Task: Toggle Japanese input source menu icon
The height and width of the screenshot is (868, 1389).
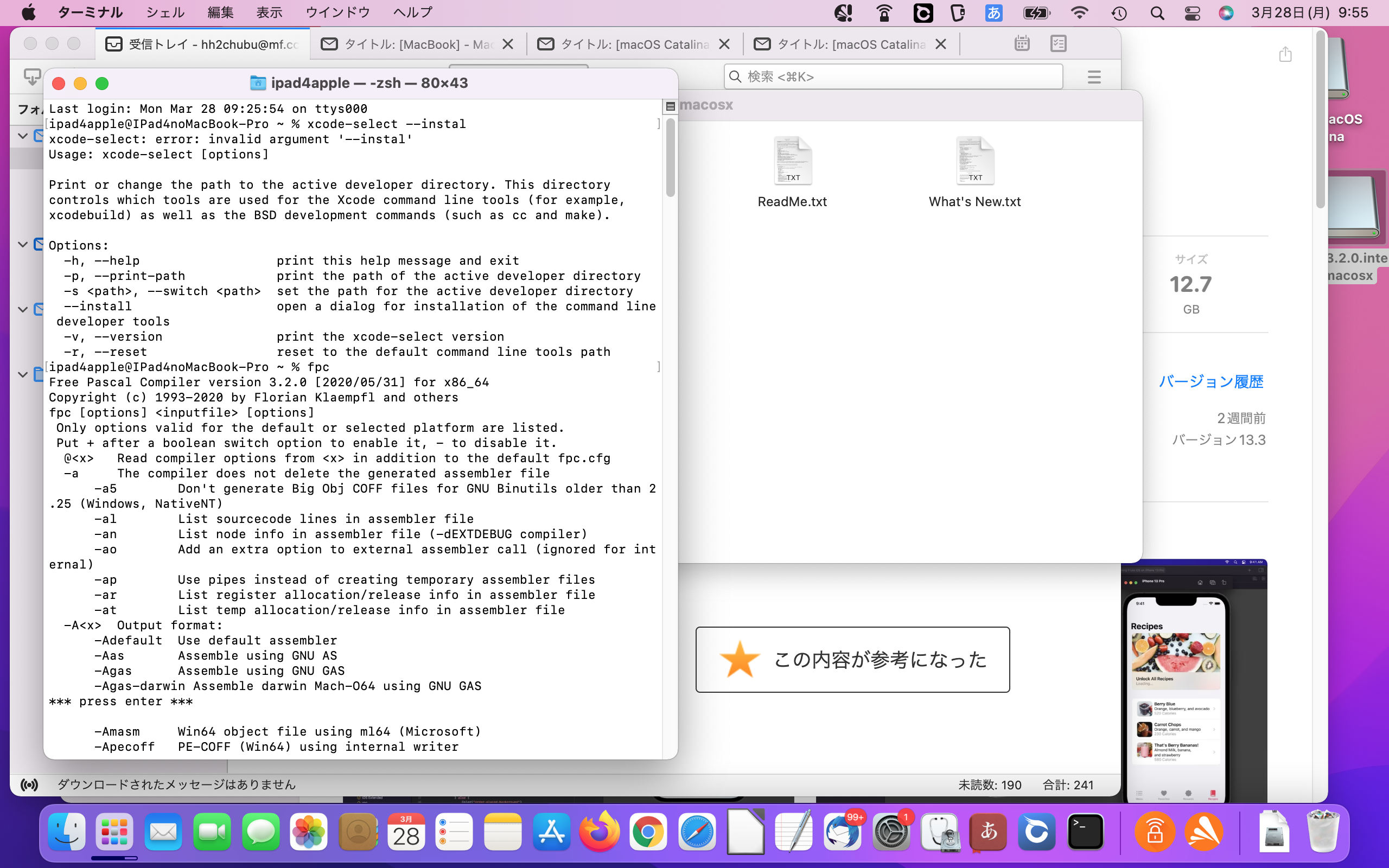Action: click(x=993, y=12)
